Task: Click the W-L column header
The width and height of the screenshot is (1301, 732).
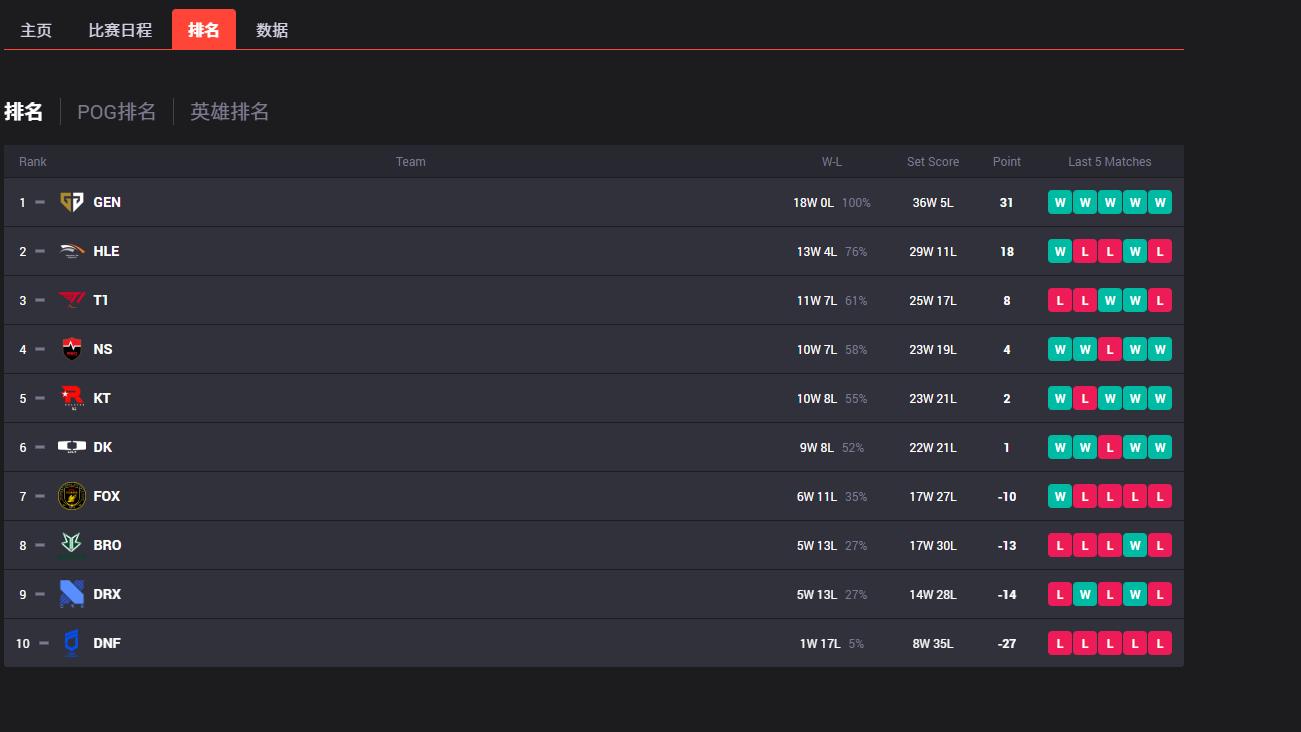Action: (x=832, y=162)
